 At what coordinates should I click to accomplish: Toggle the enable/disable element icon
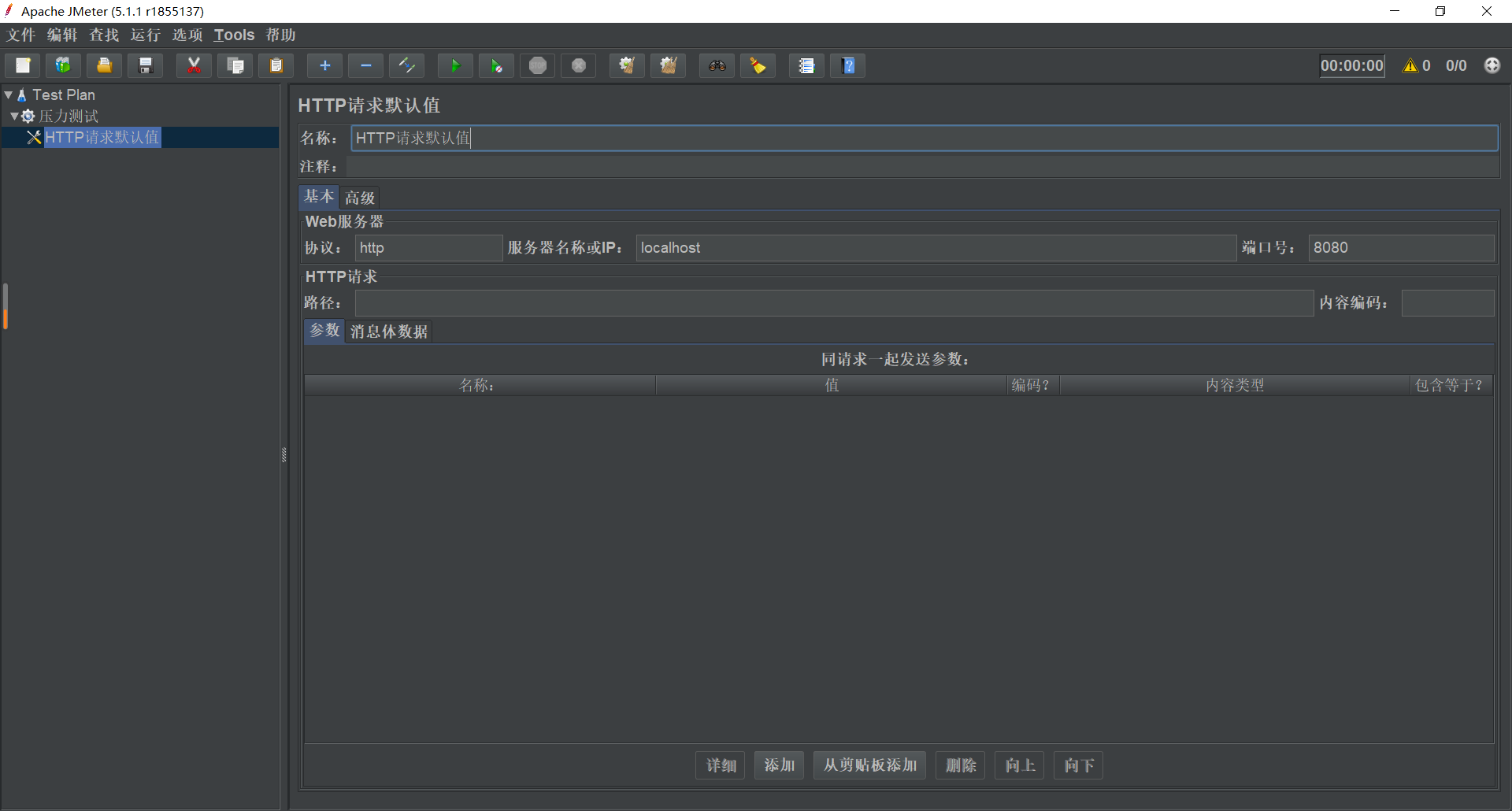407,65
